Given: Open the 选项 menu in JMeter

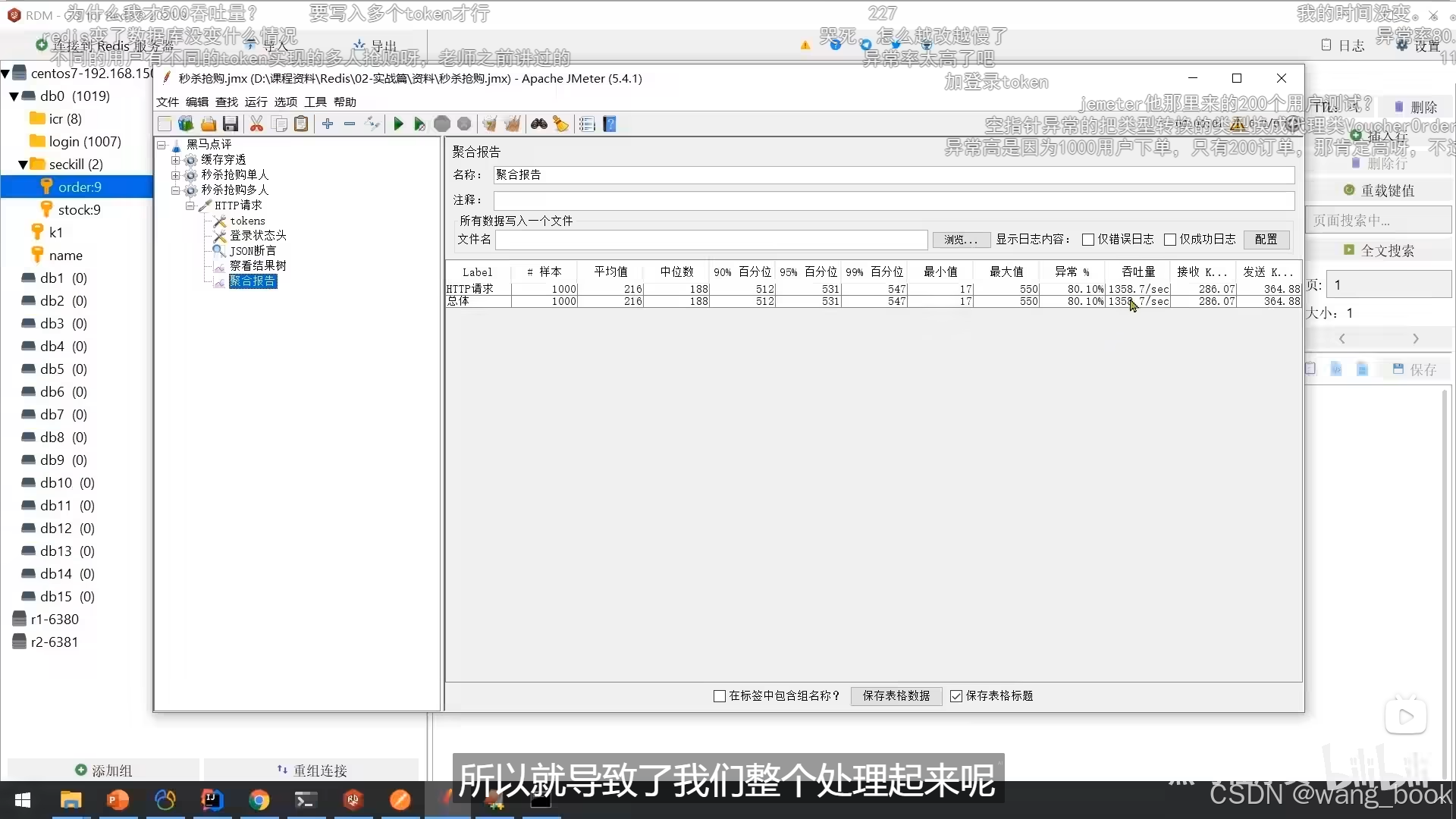Looking at the screenshot, I should [286, 102].
